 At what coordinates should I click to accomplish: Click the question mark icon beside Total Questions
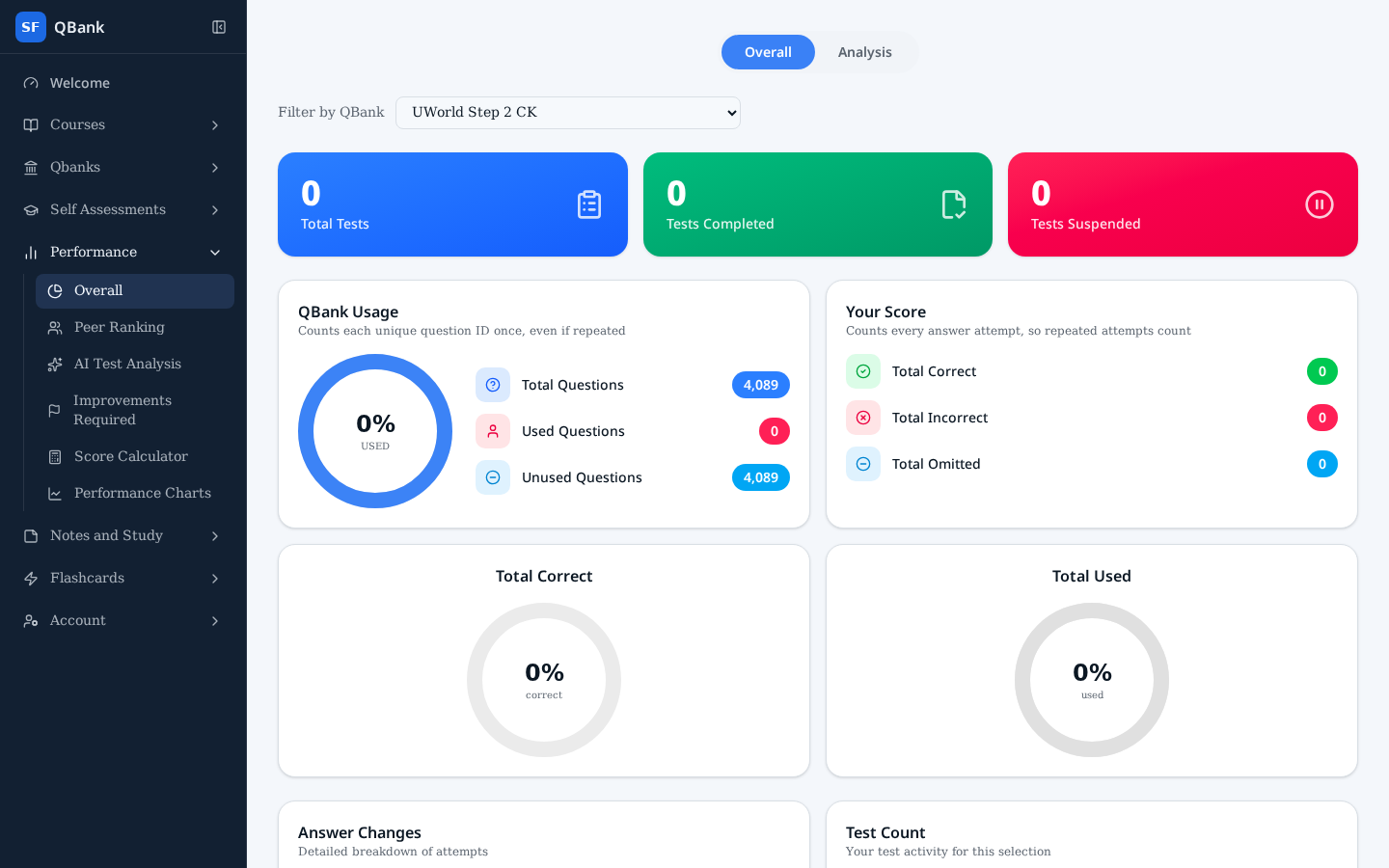(x=493, y=385)
